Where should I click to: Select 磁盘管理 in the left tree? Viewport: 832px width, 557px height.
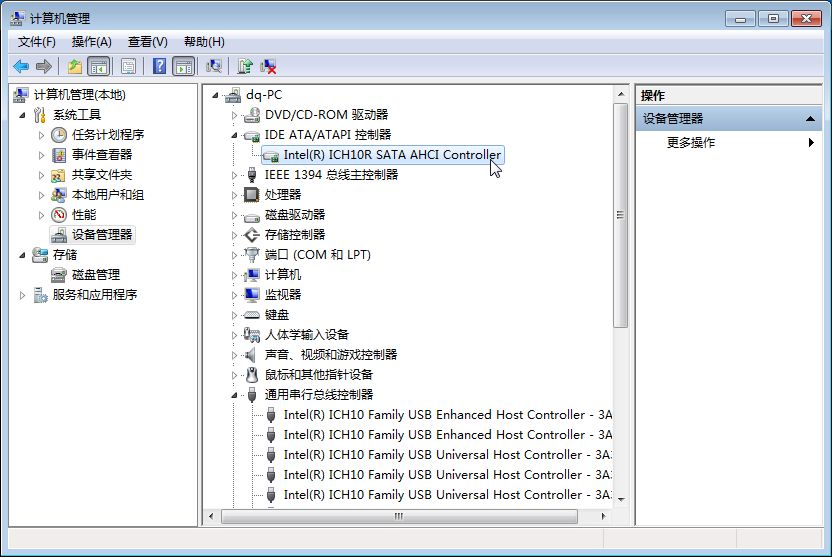96,275
